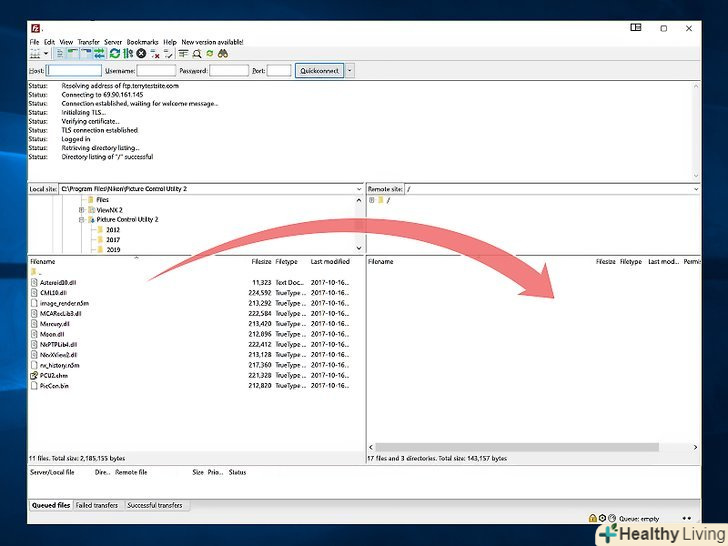Click the Quickconnect button
This screenshot has width=728, height=546.
click(319, 71)
